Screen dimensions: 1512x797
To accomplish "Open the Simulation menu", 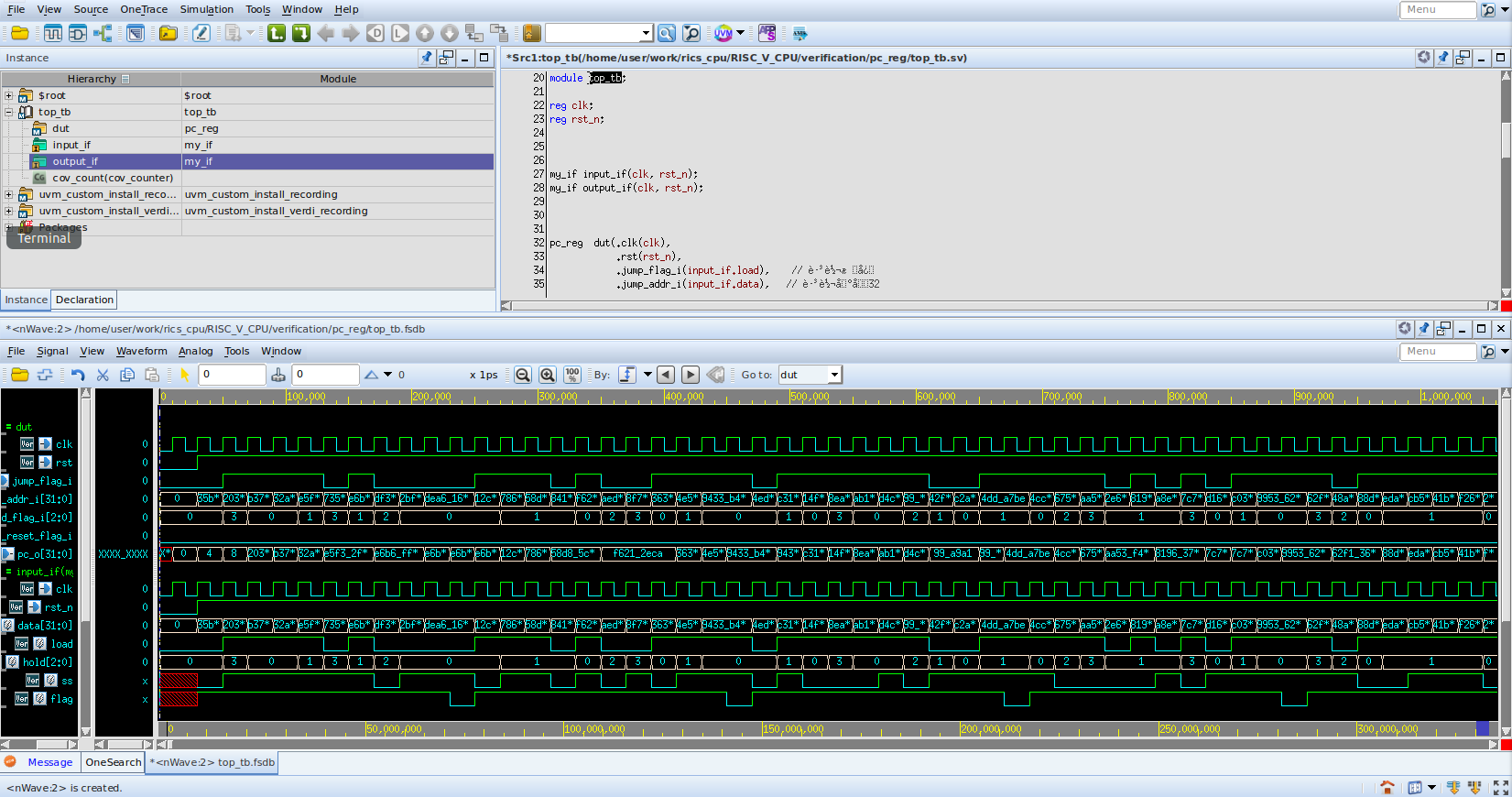I will tap(206, 9).
